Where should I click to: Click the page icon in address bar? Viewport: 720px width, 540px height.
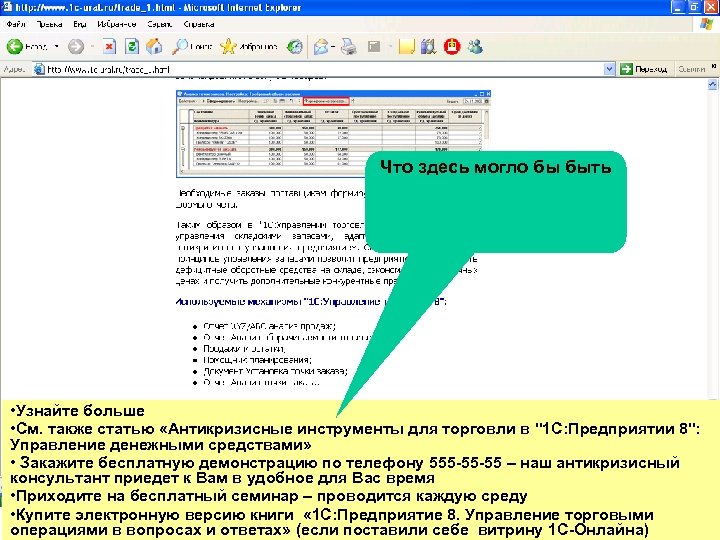(39, 69)
